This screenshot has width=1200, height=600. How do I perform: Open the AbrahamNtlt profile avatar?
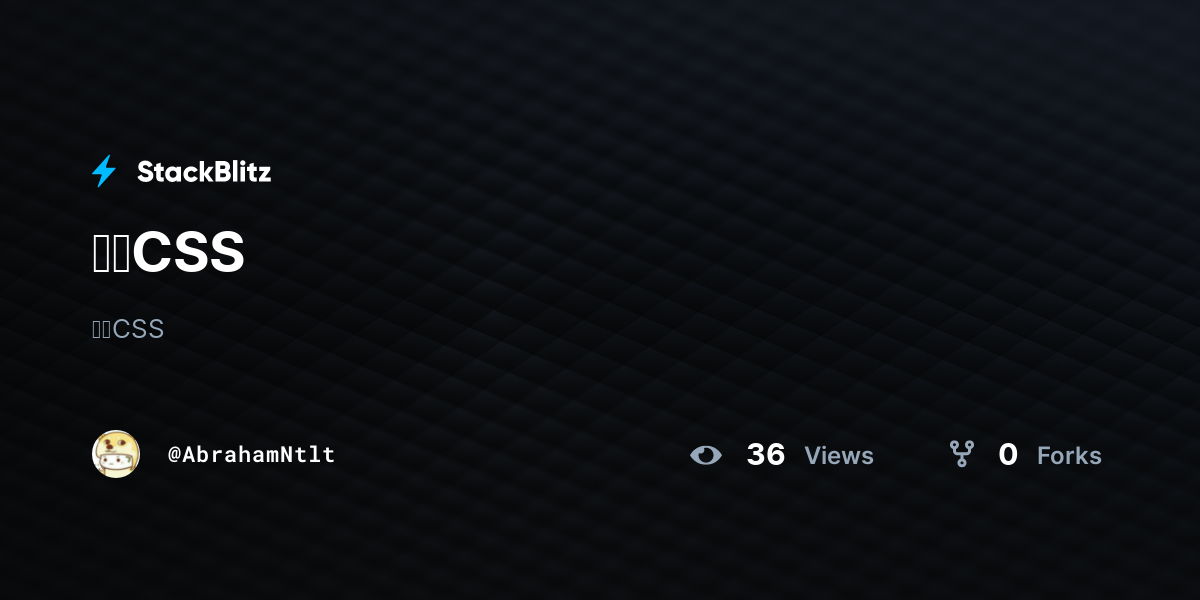pyautogui.click(x=116, y=454)
